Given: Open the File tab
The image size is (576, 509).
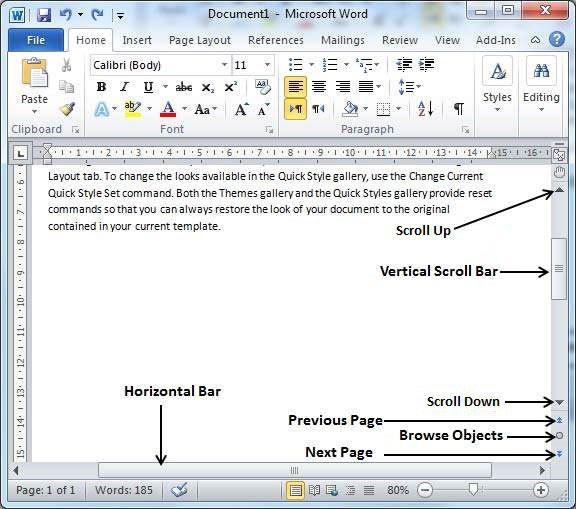Looking at the screenshot, I should point(36,40).
